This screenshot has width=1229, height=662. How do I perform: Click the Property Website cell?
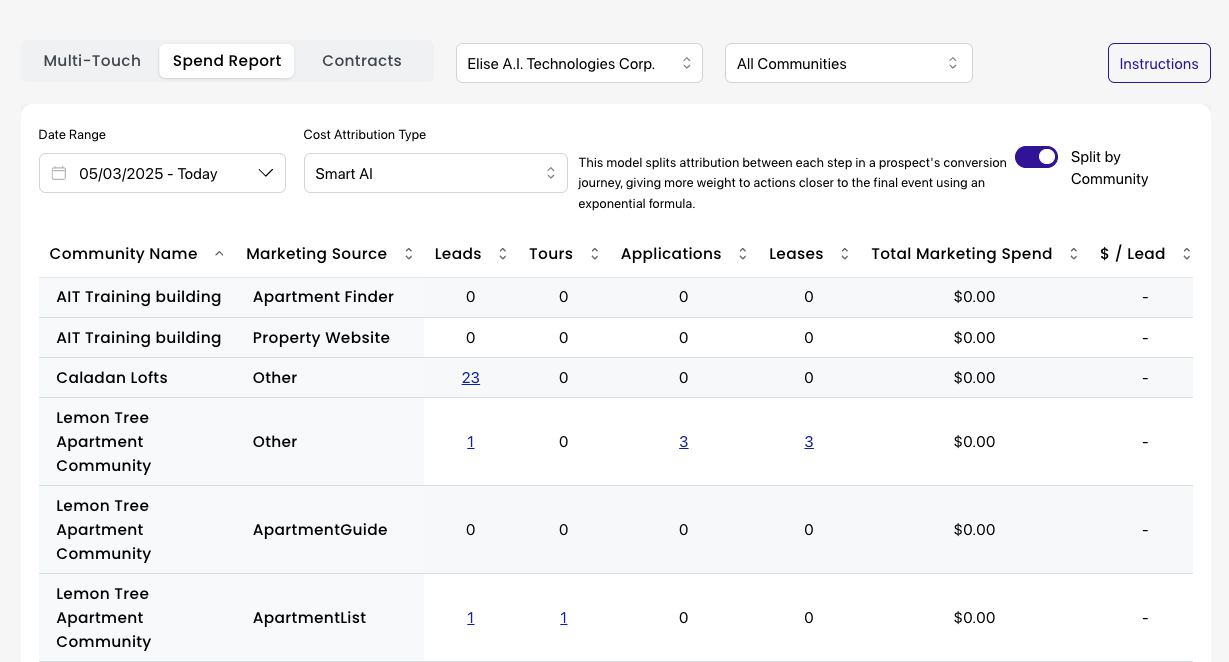coord(321,338)
